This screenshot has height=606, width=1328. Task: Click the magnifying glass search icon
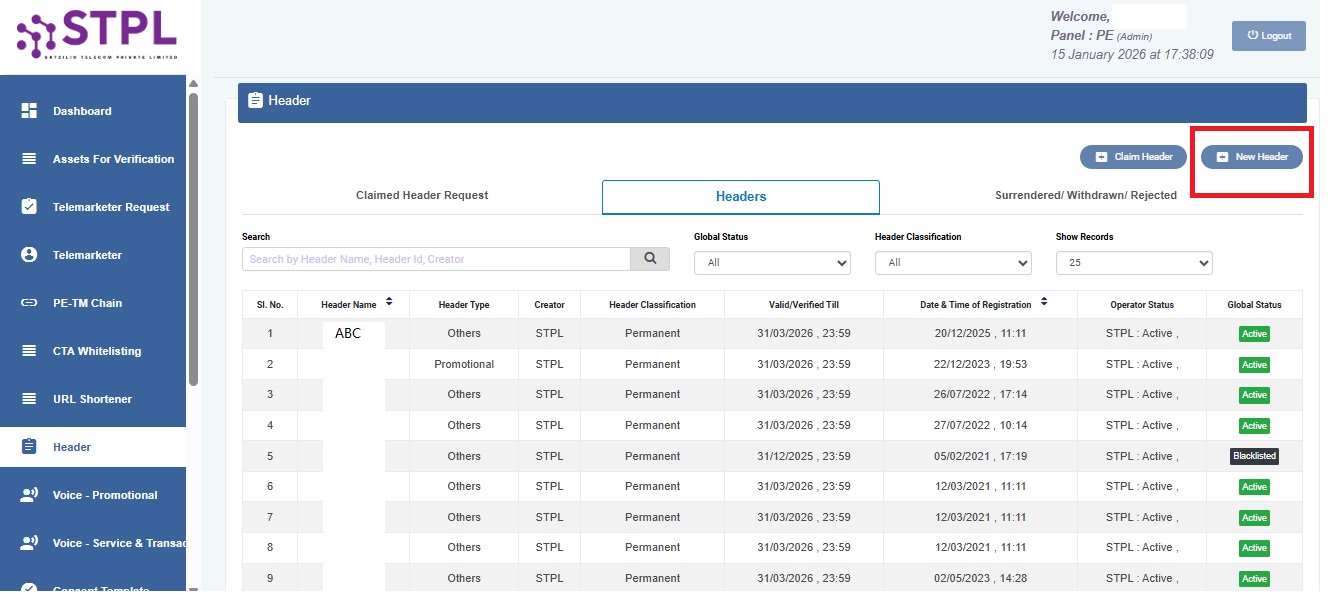tap(650, 258)
